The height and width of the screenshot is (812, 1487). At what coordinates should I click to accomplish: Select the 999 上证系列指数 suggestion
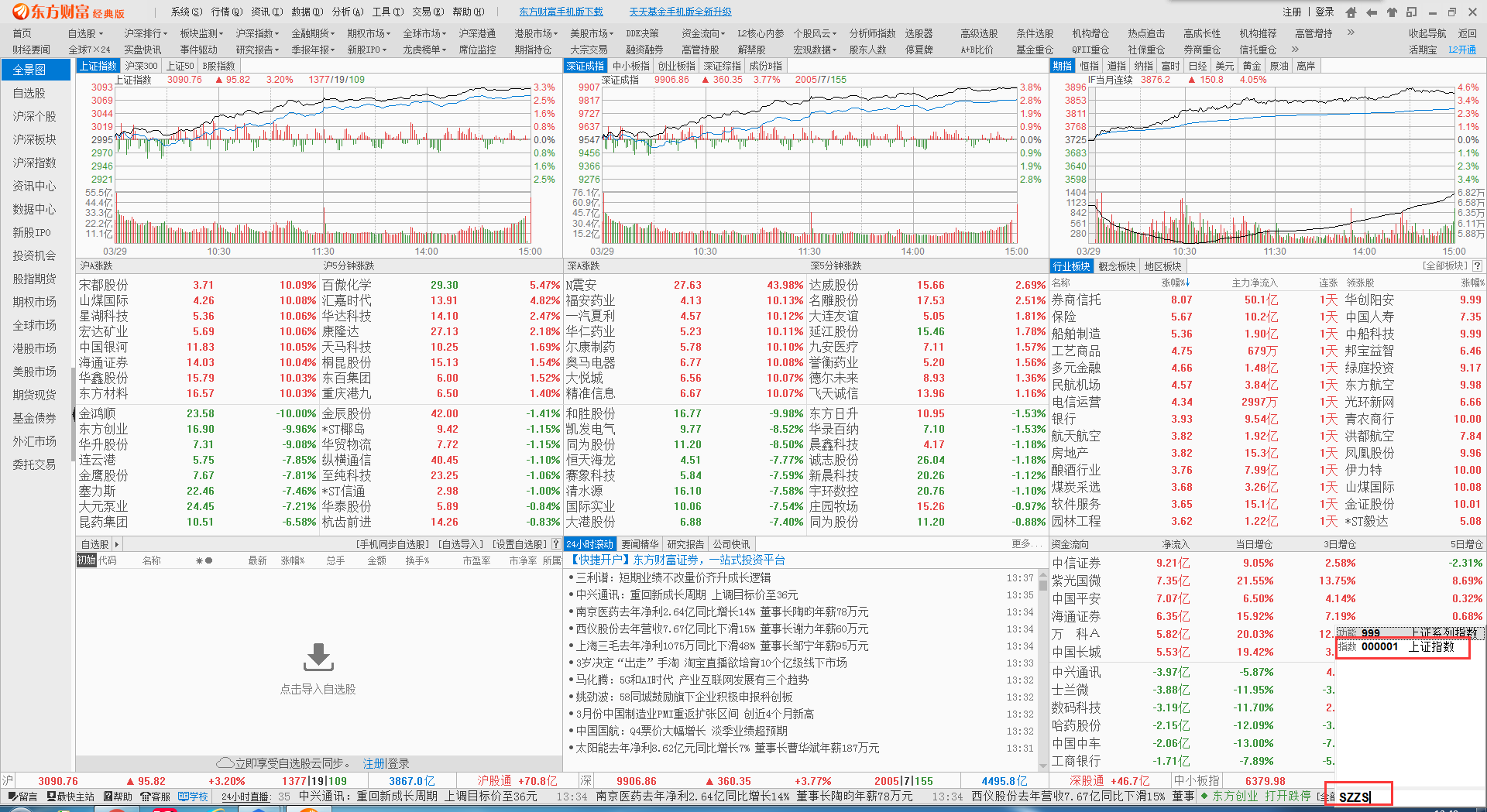tap(1410, 632)
